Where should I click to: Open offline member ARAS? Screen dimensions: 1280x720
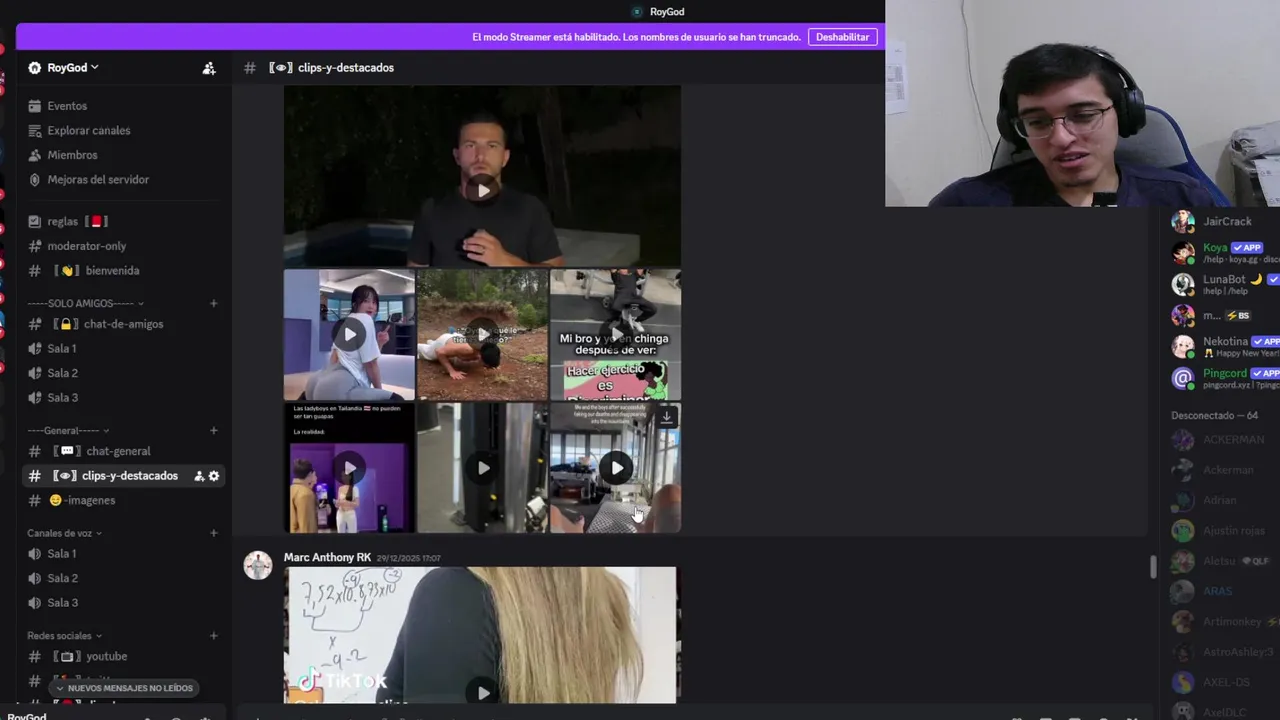pyautogui.click(x=1225, y=592)
